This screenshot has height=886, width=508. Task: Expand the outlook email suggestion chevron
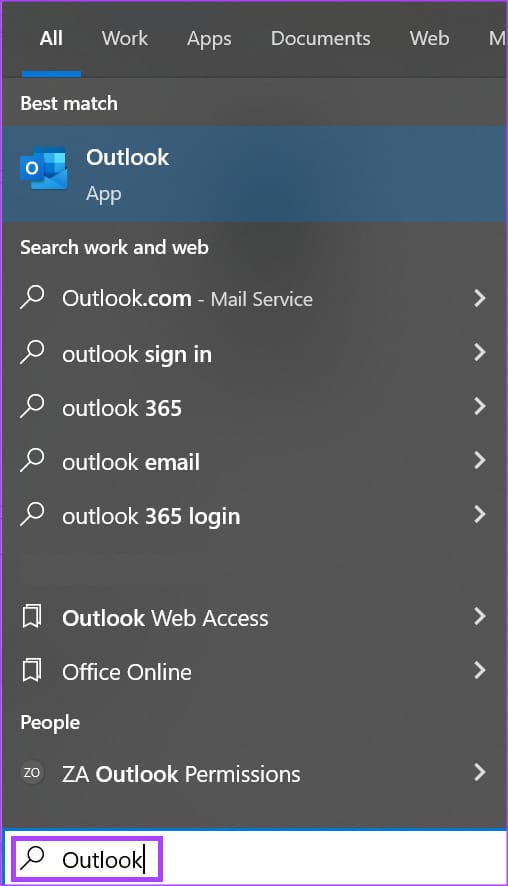pos(479,460)
